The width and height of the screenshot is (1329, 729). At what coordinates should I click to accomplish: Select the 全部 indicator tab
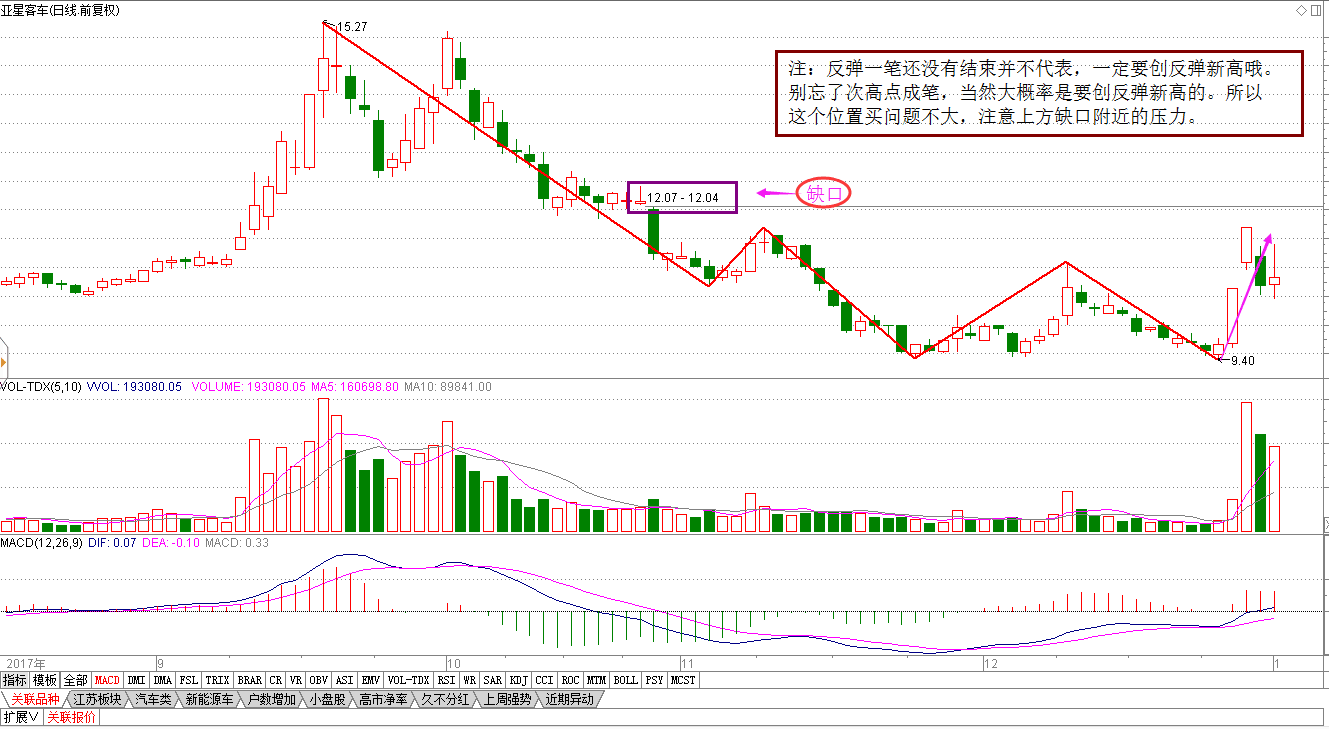[x=75, y=680]
